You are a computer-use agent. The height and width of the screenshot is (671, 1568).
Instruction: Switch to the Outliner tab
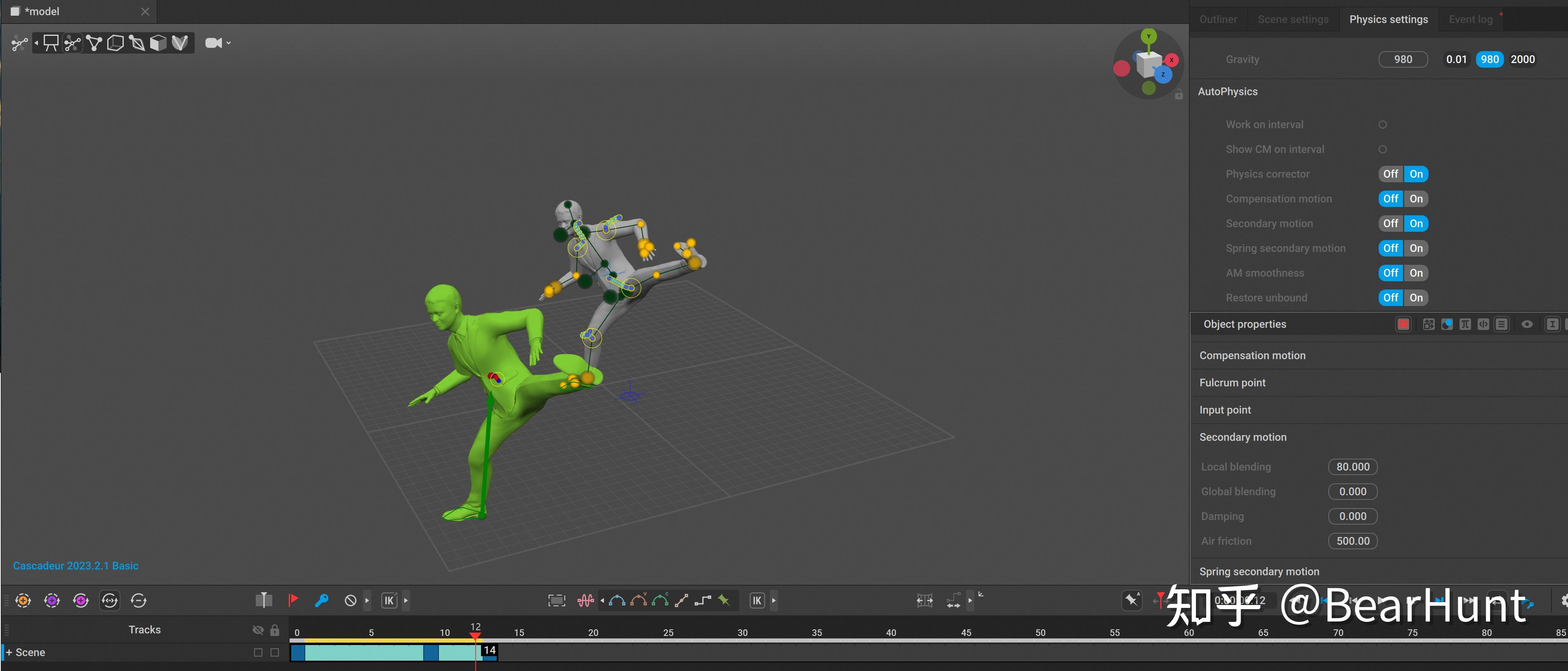click(x=1218, y=19)
